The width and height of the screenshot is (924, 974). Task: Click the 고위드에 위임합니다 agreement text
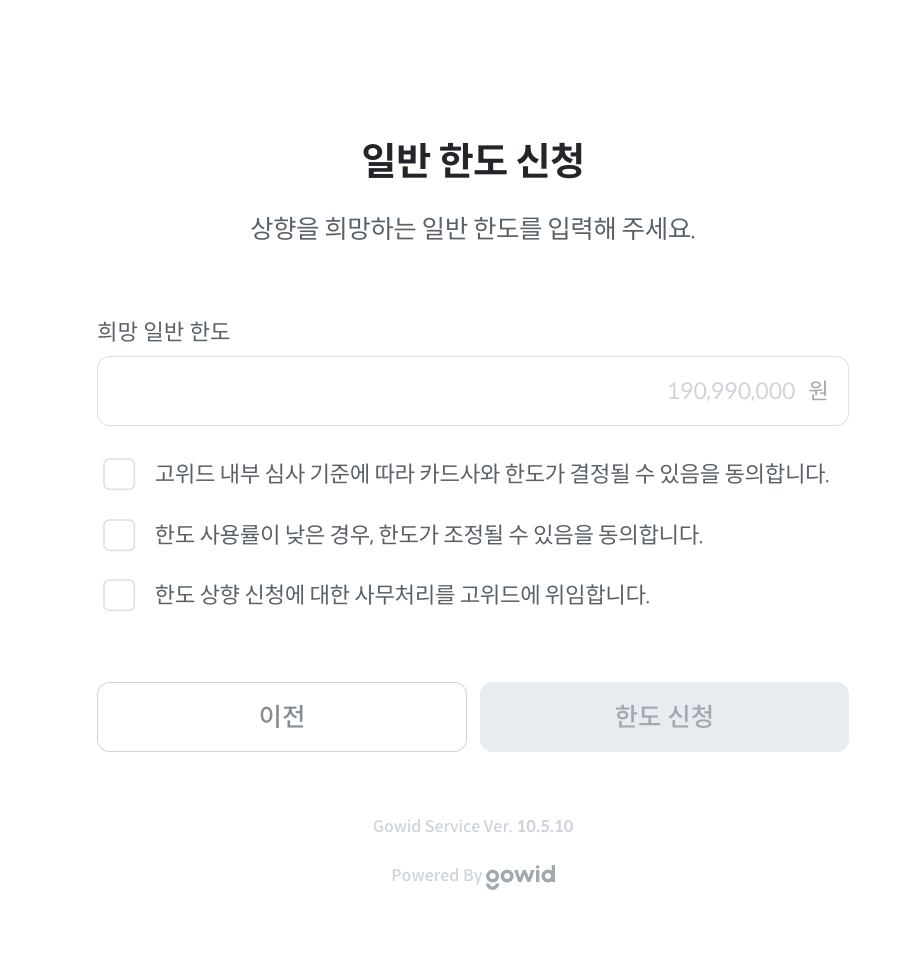tap(402, 595)
